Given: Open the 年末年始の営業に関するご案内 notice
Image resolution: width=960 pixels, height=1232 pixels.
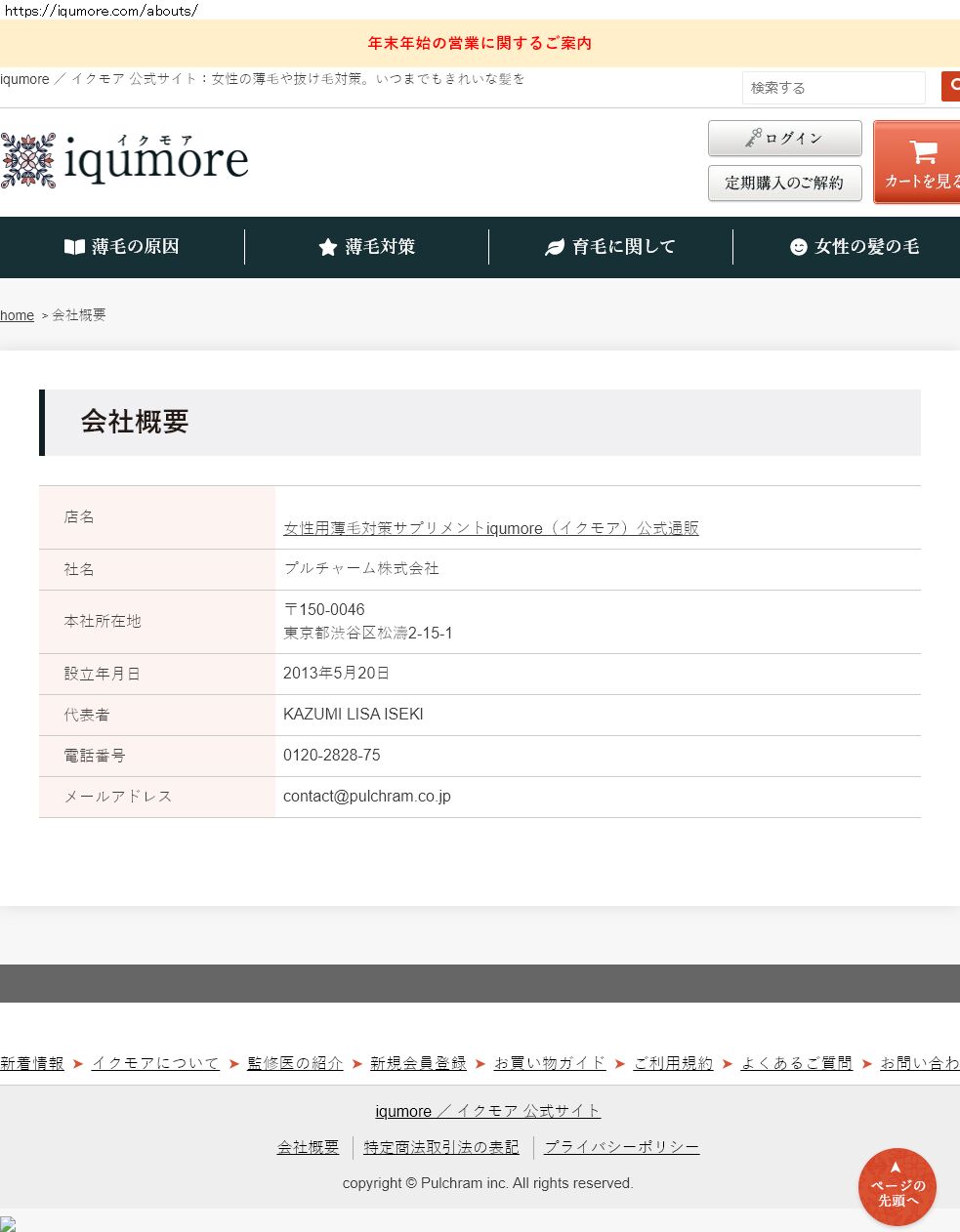Looking at the screenshot, I should pos(480,43).
